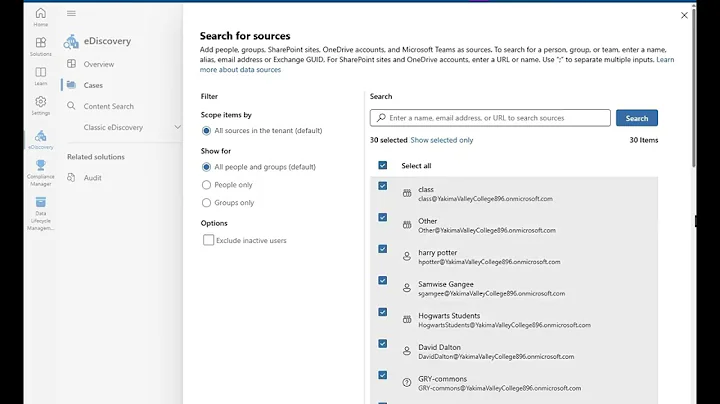Click the person icon beside David Dalton
The width and height of the screenshot is (720, 404).
407,351
